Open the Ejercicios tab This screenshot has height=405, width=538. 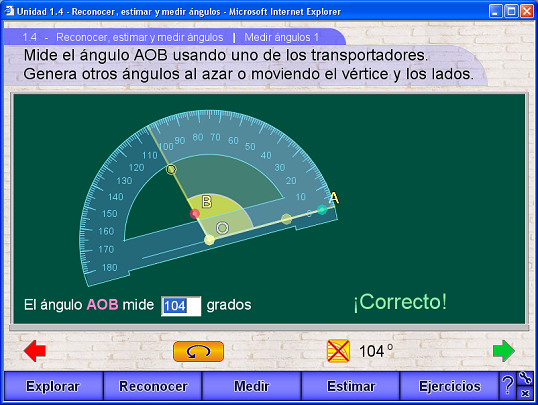tap(449, 386)
